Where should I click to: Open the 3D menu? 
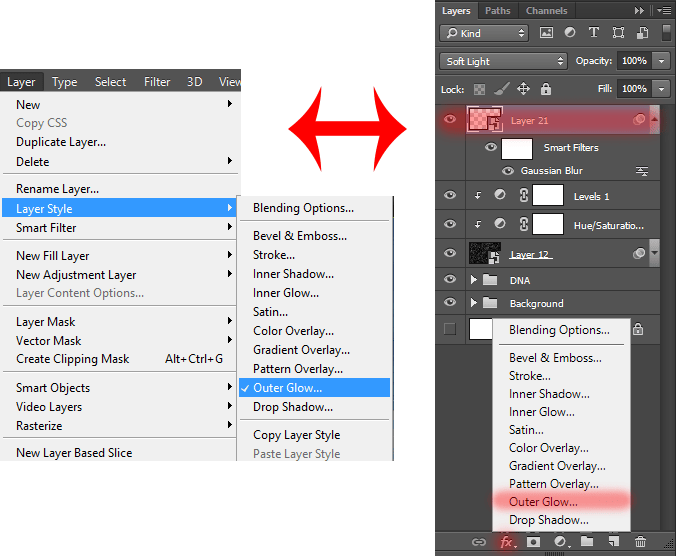pyautogui.click(x=194, y=82)
